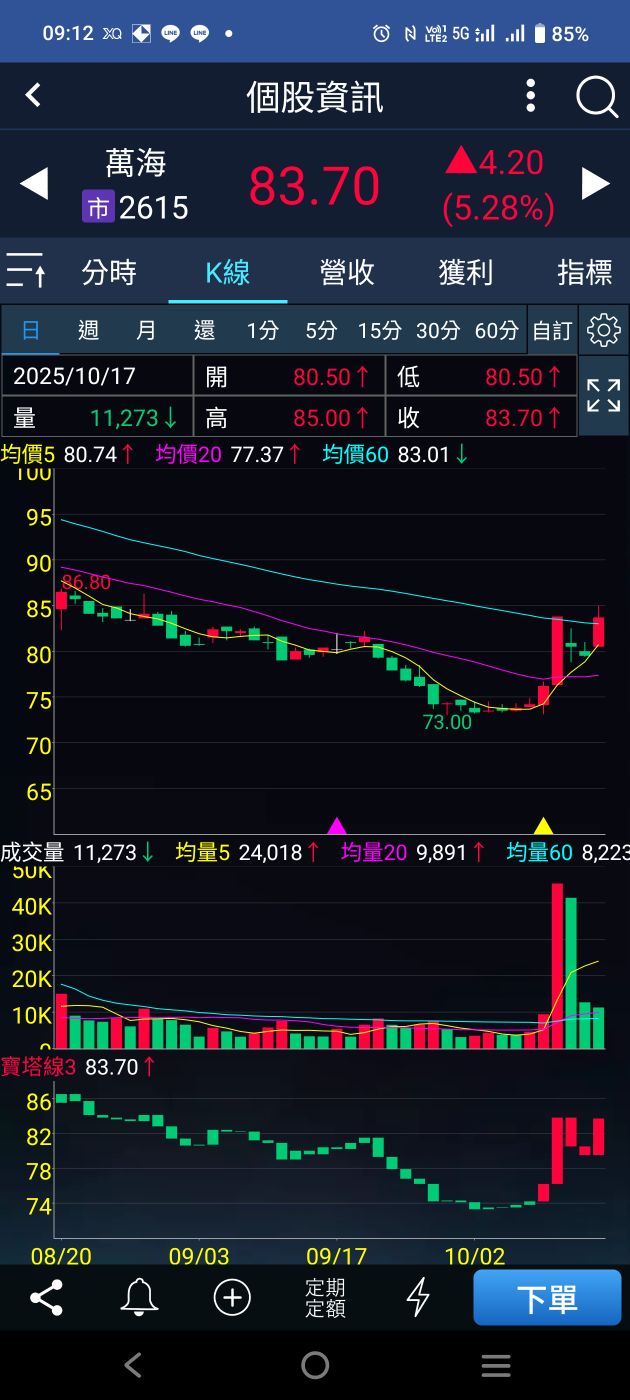
Task: Add stock to watchlist with plus icon
Action: (x=232, y=1297)
